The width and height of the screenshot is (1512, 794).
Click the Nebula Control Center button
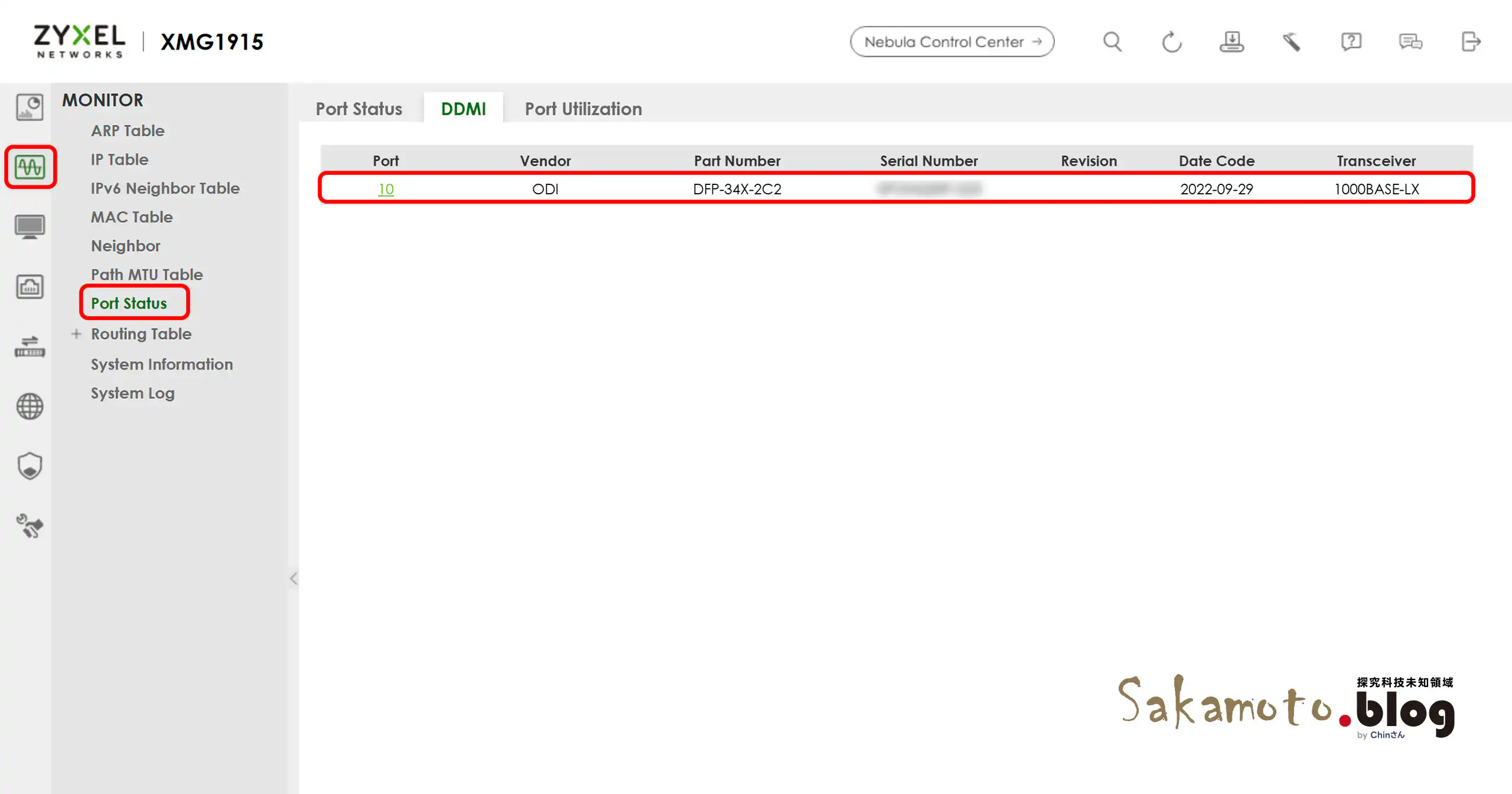click(x=951, y=42)
